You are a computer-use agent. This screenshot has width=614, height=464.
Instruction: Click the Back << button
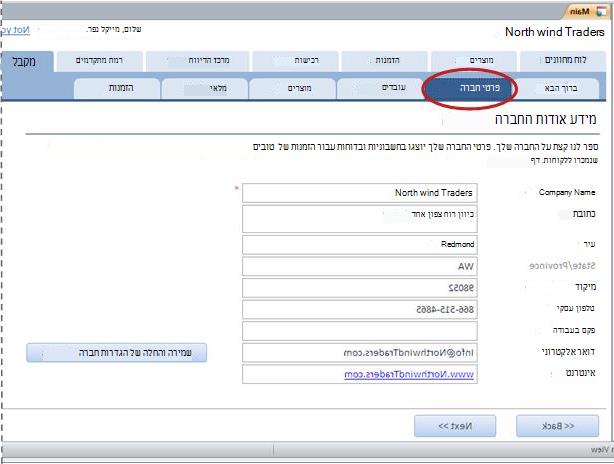tap(558, 426)
